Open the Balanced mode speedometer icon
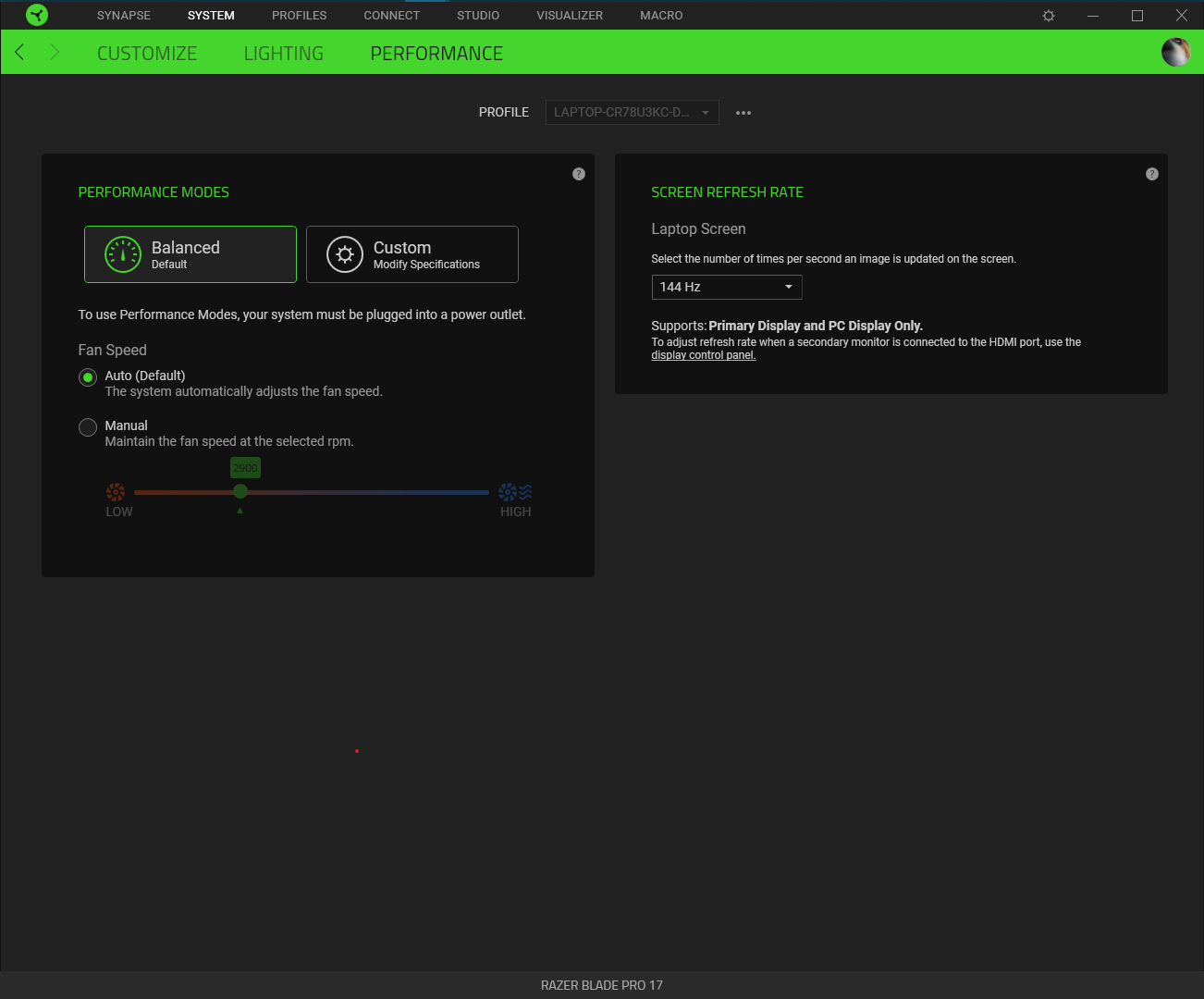This screenshot has height=999, width=1204. tap(122, 253)
